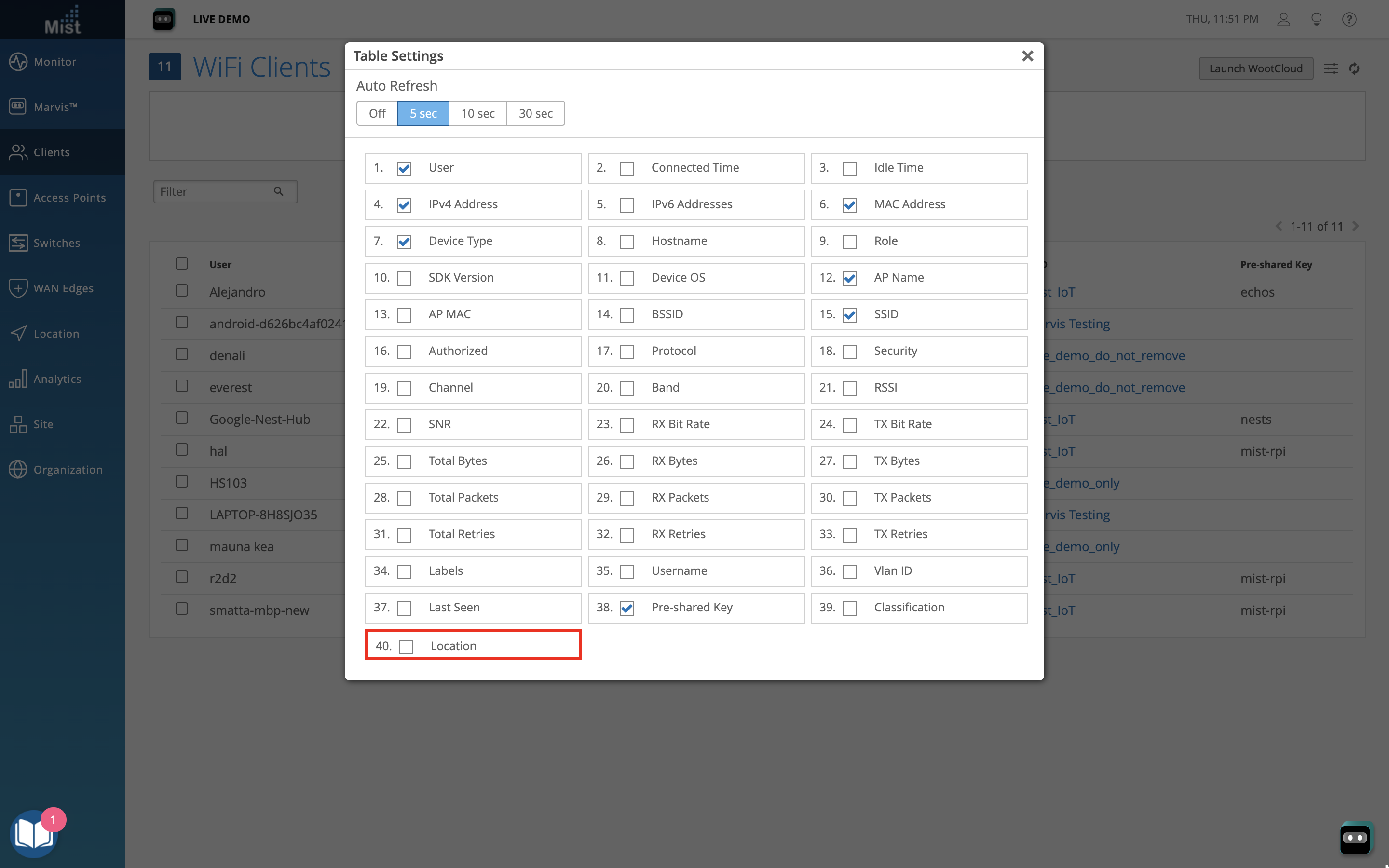The image size is (1389, 868).
Task: Uncheck the MAC Address column
Action: click(849, 205)
